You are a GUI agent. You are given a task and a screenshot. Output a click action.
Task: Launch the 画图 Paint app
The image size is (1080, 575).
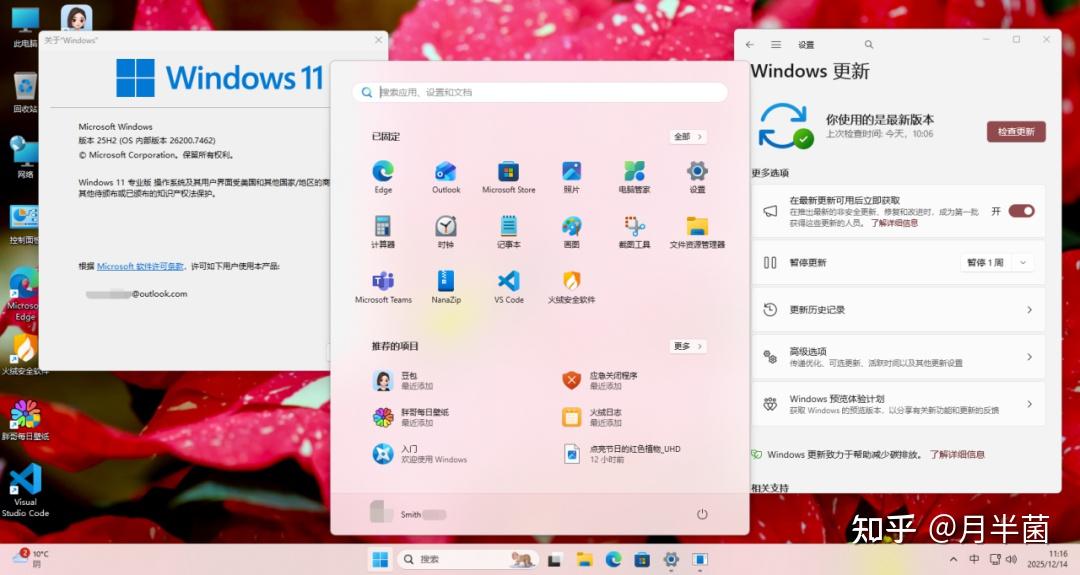click(571, 231)
